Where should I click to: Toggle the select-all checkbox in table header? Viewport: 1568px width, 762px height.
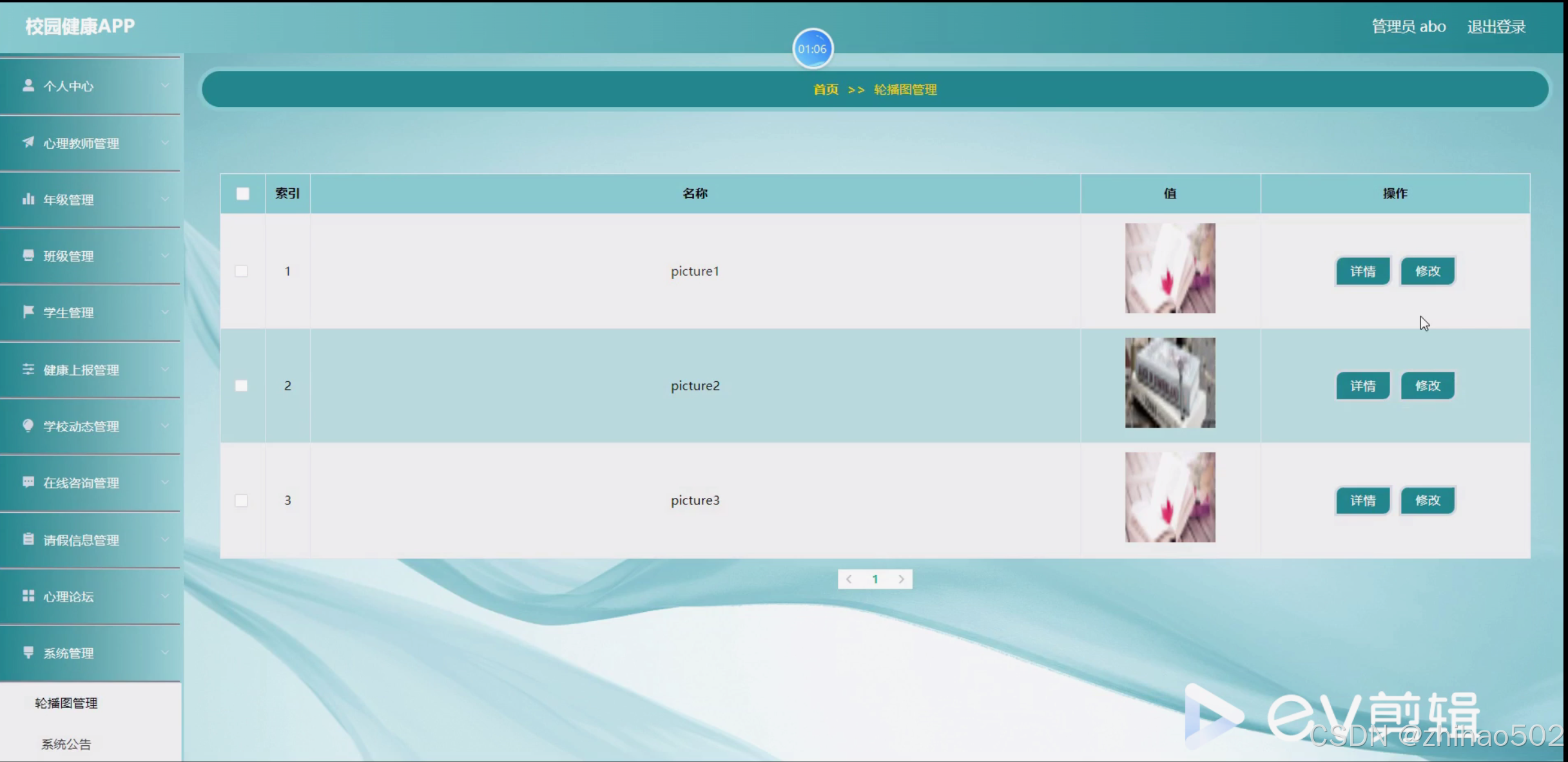(242, 193)
